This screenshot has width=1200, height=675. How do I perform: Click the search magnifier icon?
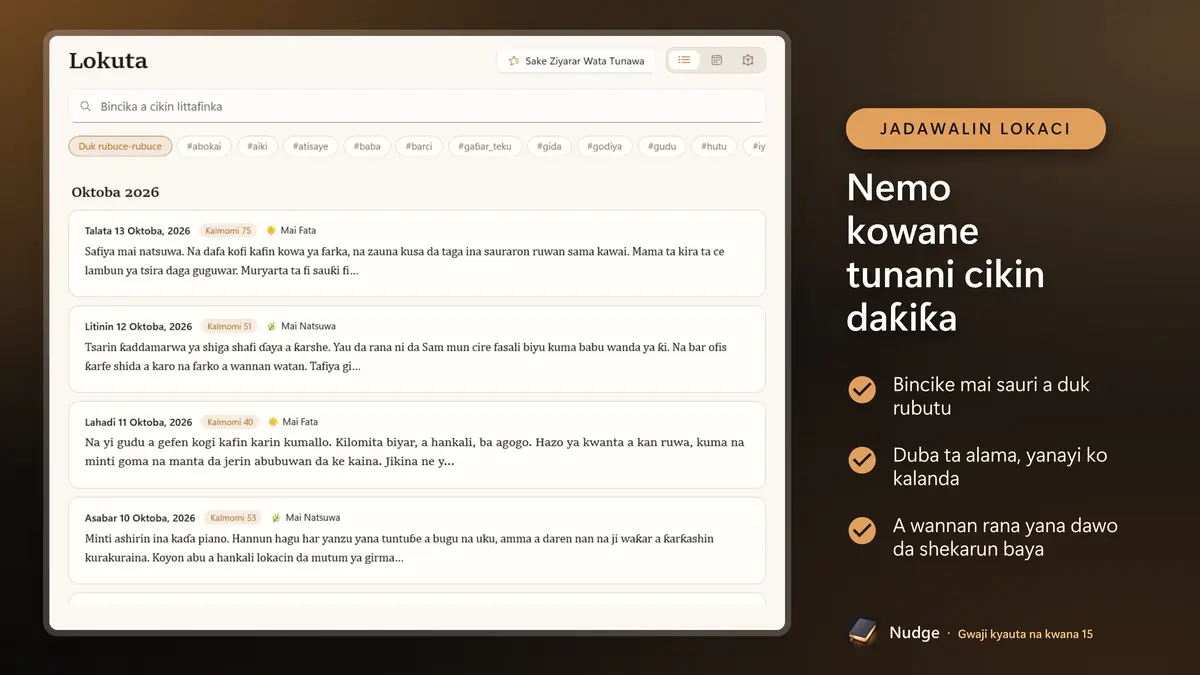pyautogui.click(x=86, y=106)
